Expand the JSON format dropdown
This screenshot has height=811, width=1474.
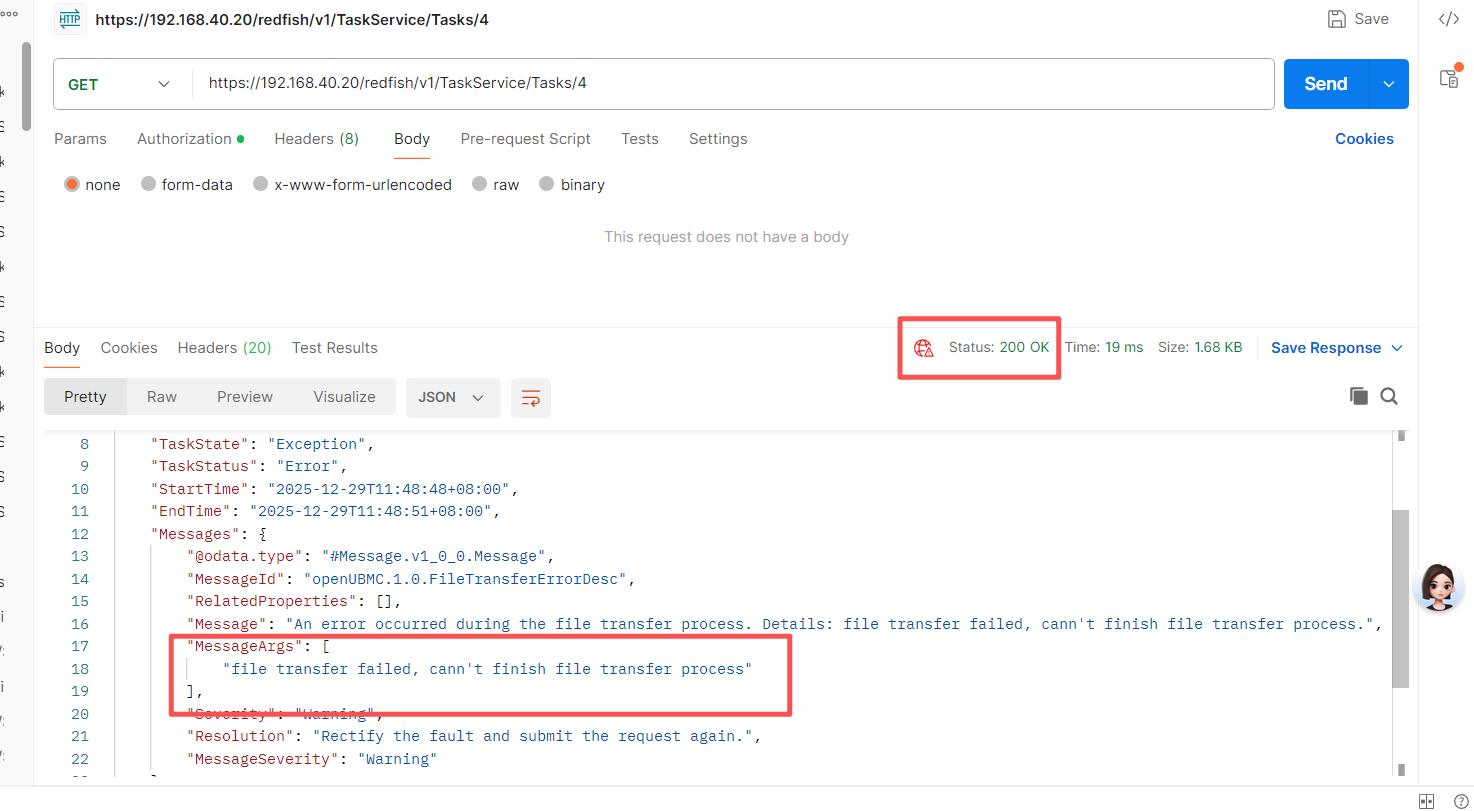point(451,397)
